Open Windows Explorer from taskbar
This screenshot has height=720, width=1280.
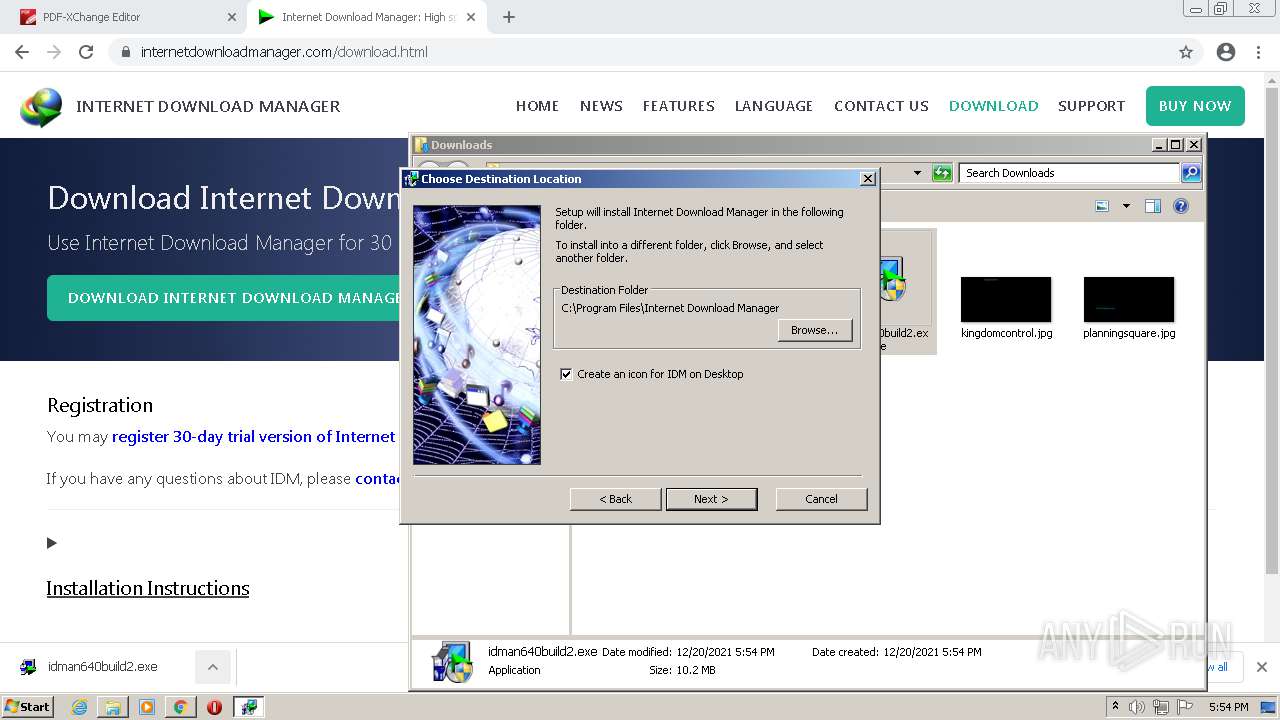(113, 707)
